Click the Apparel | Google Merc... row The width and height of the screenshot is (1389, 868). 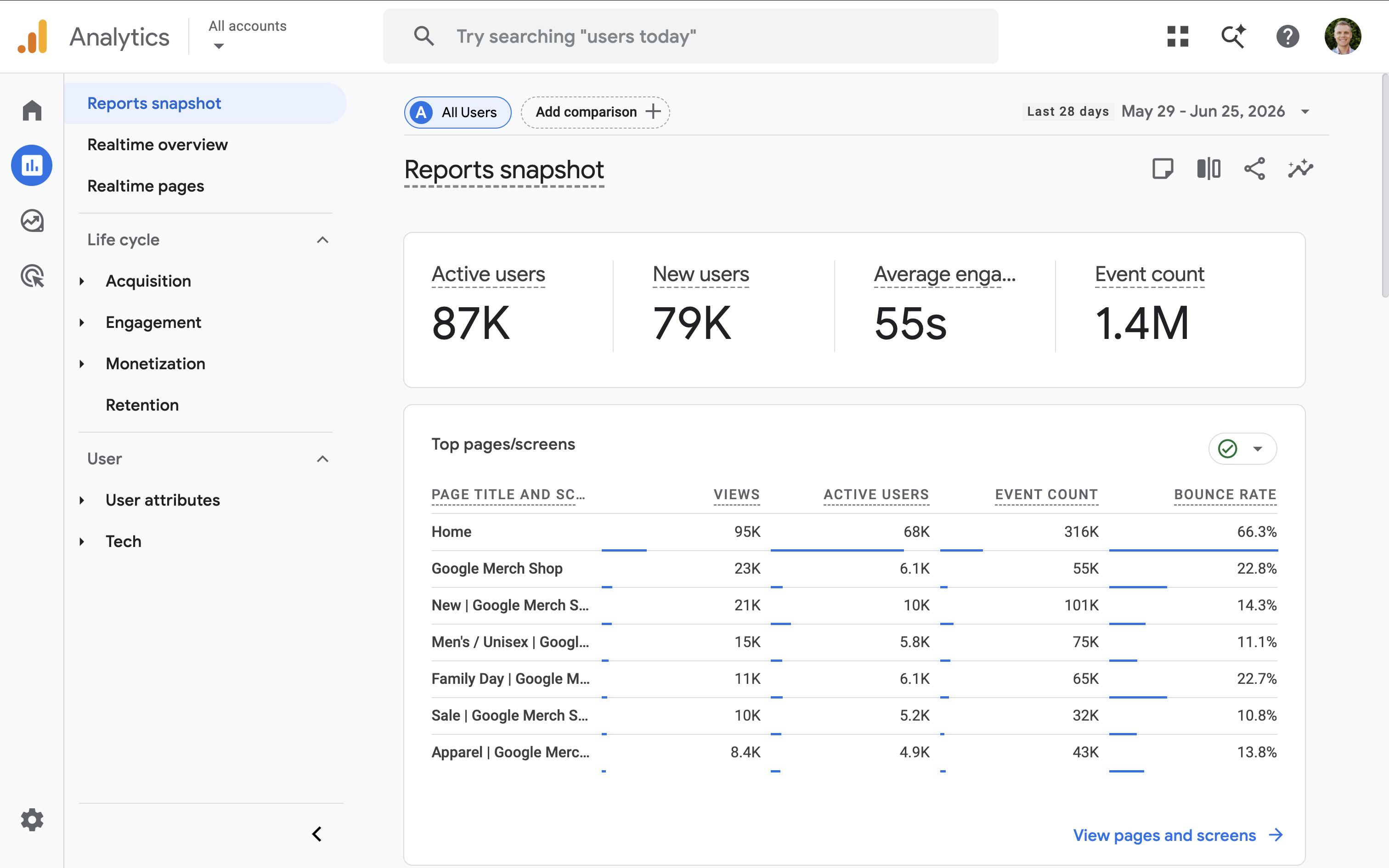click(x=854, y=752)
